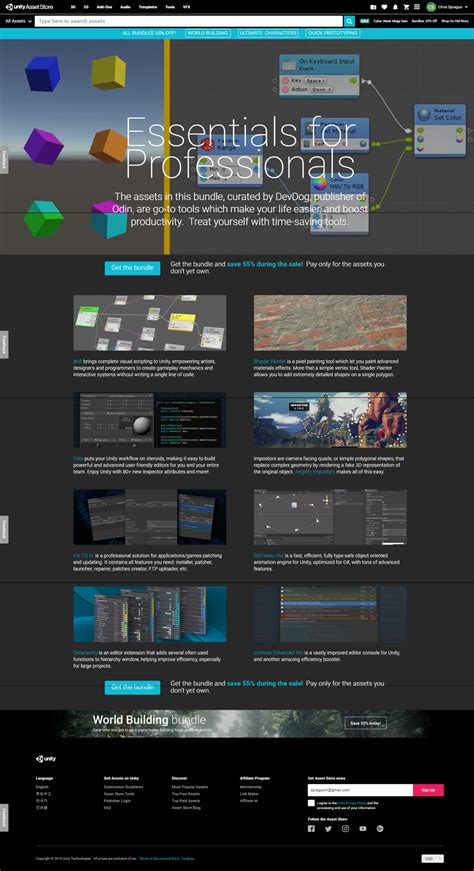Click the green CS user avatar

[431, 7]
